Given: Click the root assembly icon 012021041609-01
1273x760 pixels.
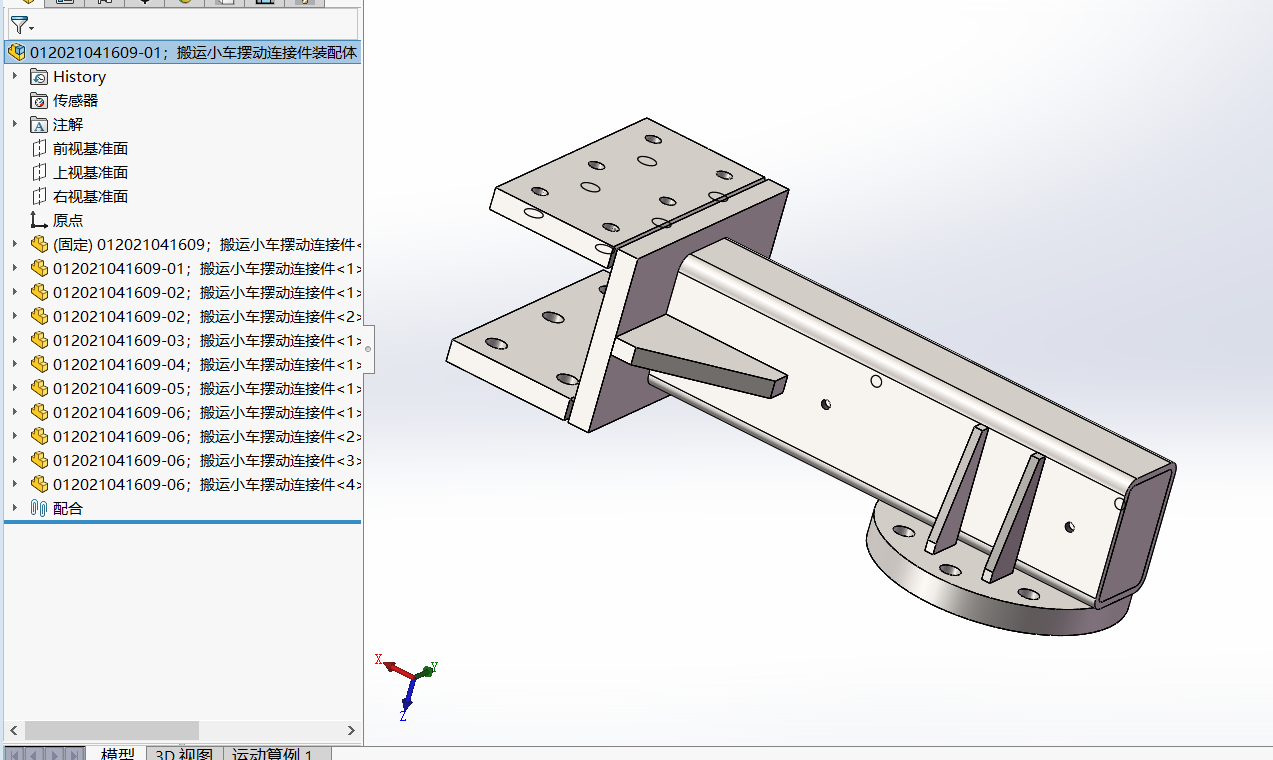Looking at the screenshot, I should (x=17, y=52).
